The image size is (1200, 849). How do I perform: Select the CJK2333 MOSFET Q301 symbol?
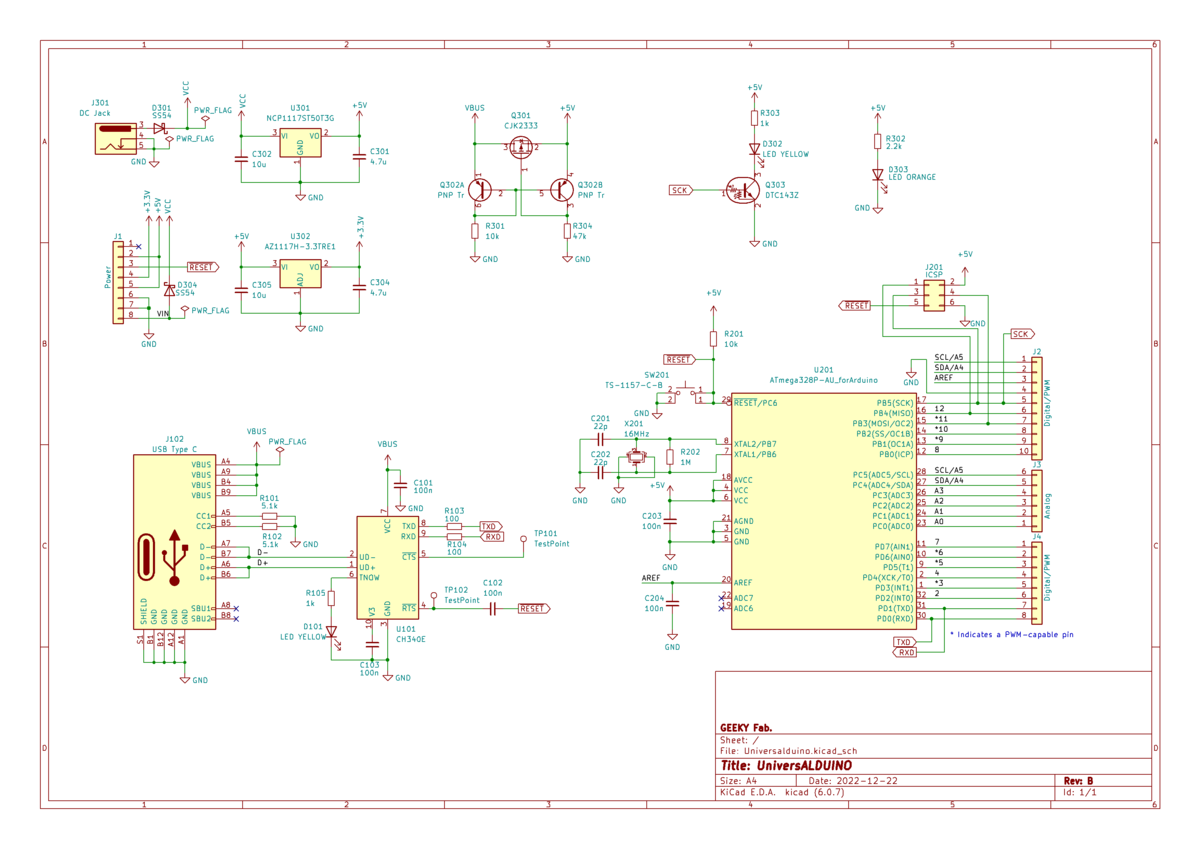520,149
